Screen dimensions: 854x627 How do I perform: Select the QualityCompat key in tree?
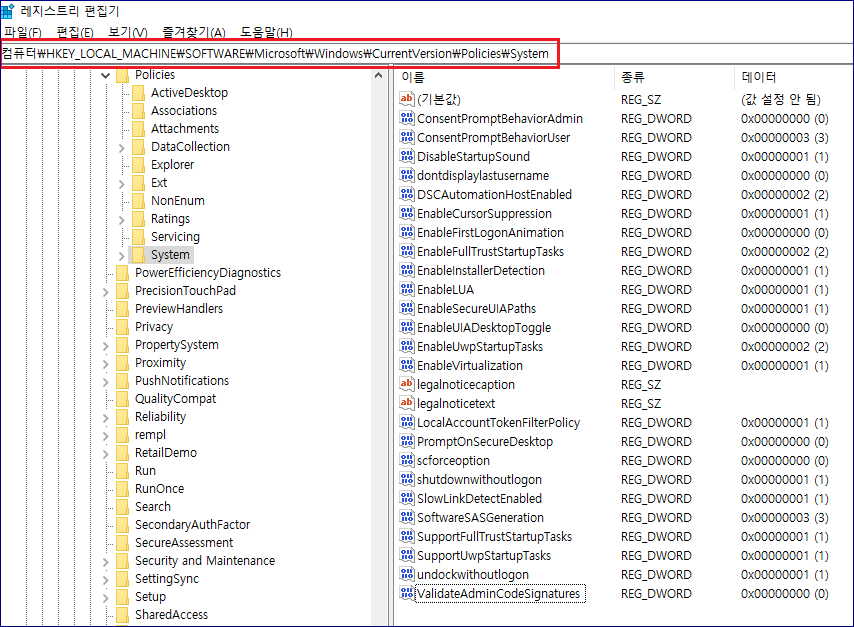click(x=175, y=399)
